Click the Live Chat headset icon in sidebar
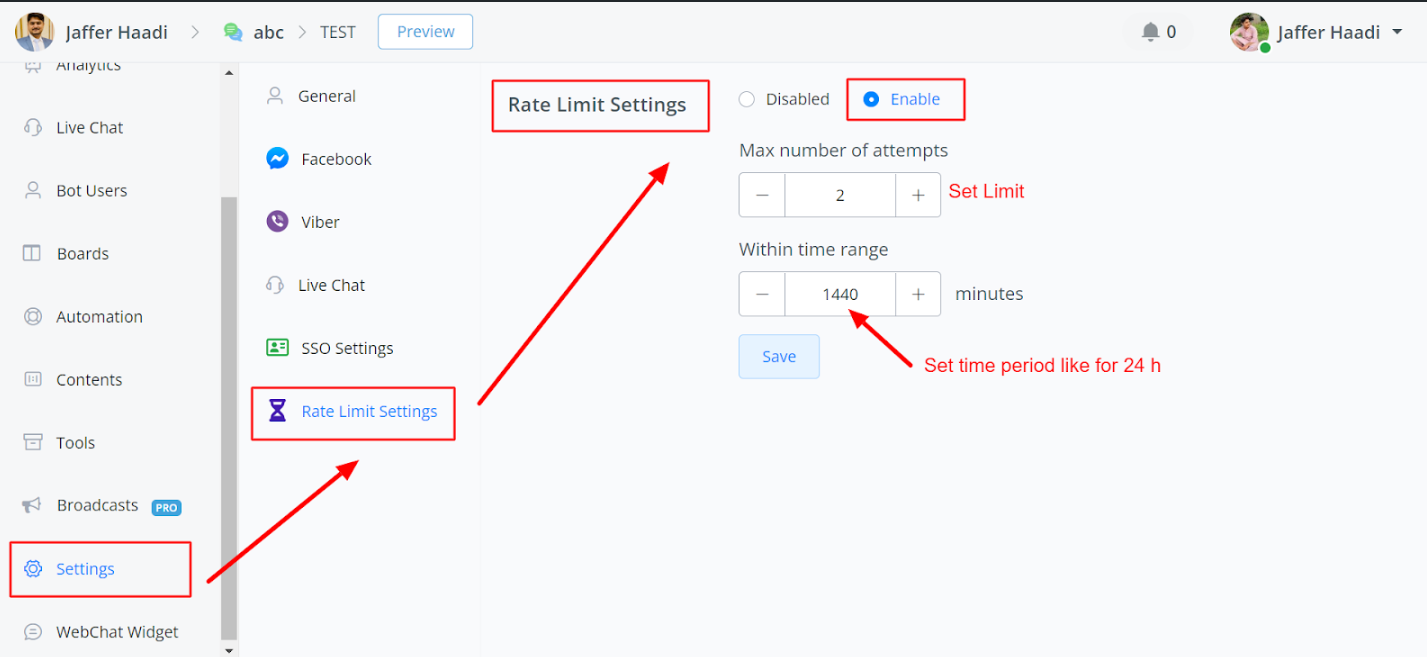The width and height of the screenshot is (1427, 657). tap(33, 128)
